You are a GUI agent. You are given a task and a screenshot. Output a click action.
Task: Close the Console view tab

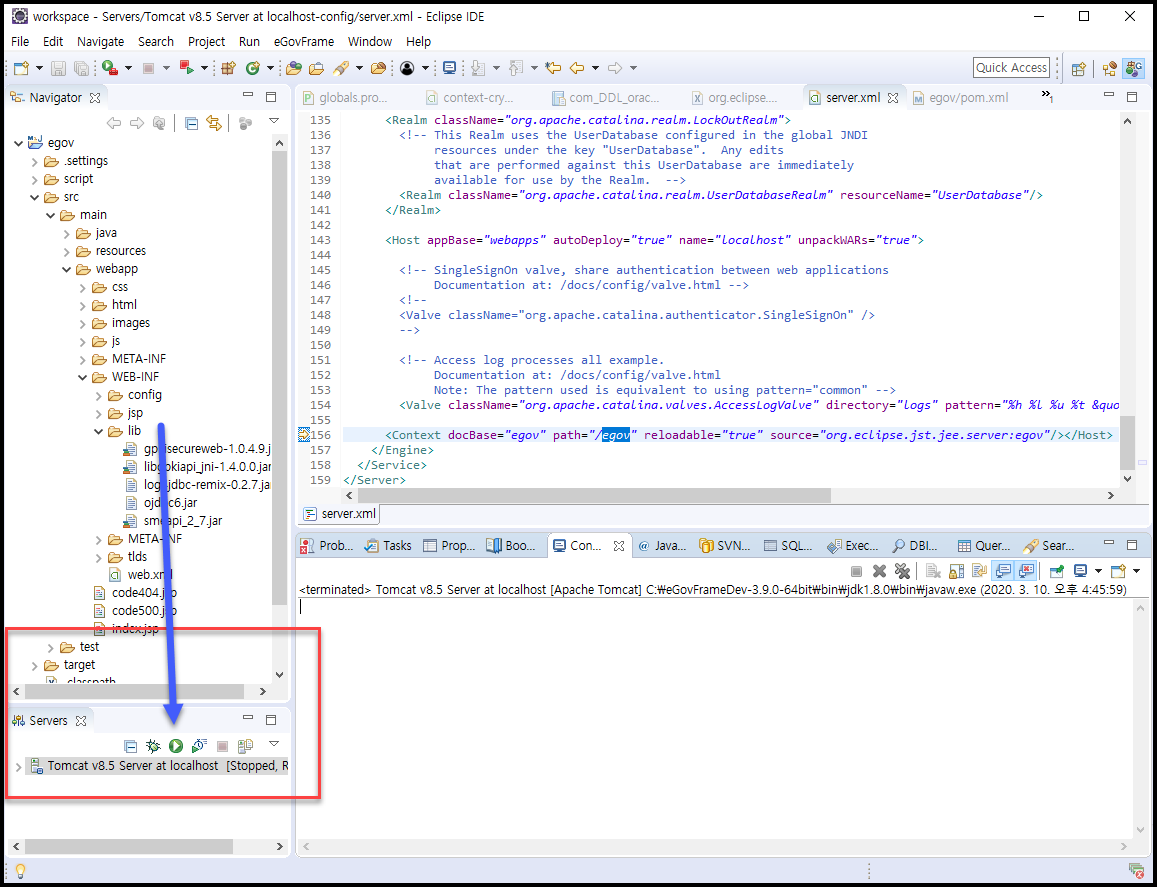coord(619,546)
